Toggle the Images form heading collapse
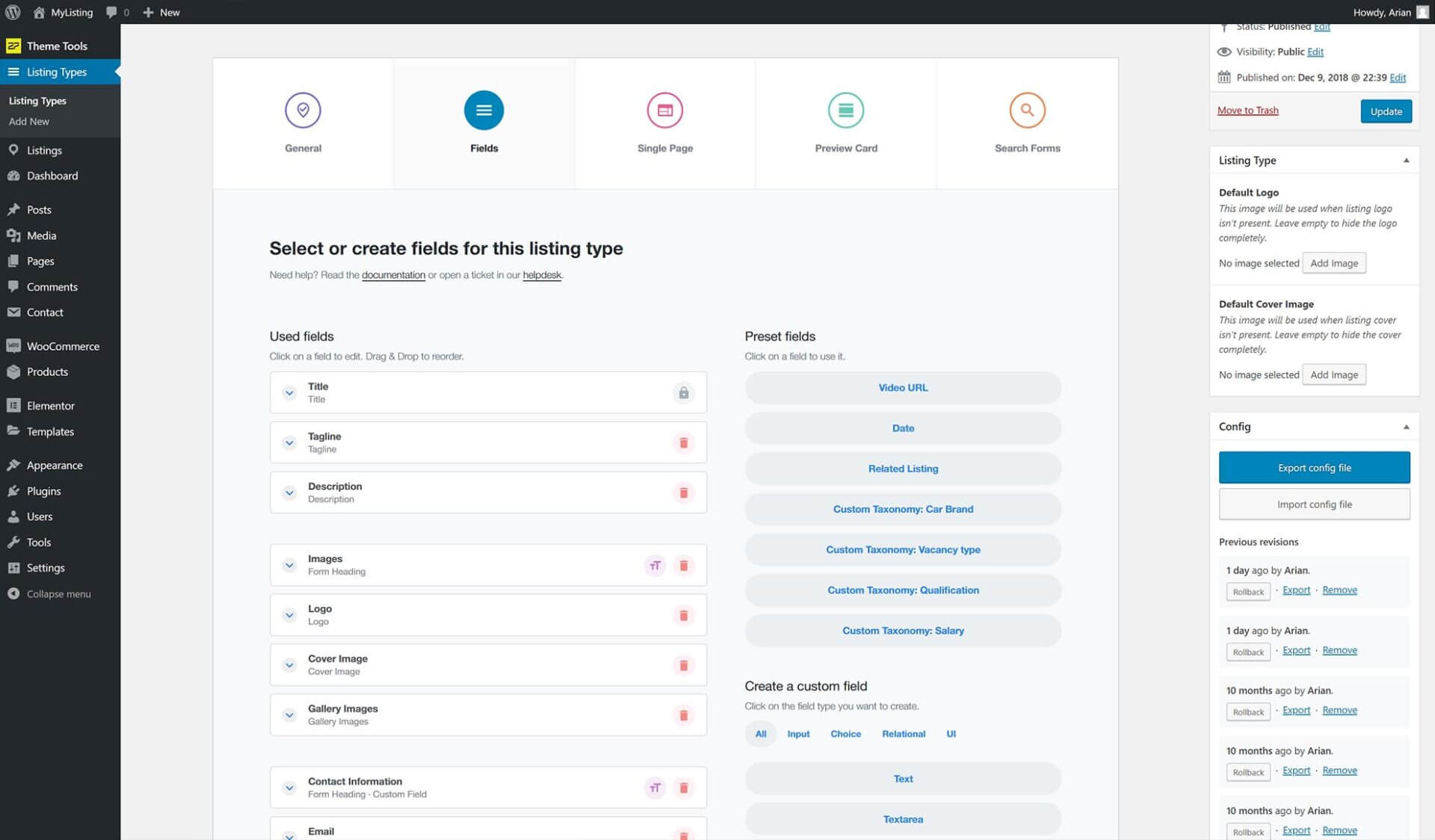The height and width of the screenshot is (840, 1435). [x=289, y=565]
